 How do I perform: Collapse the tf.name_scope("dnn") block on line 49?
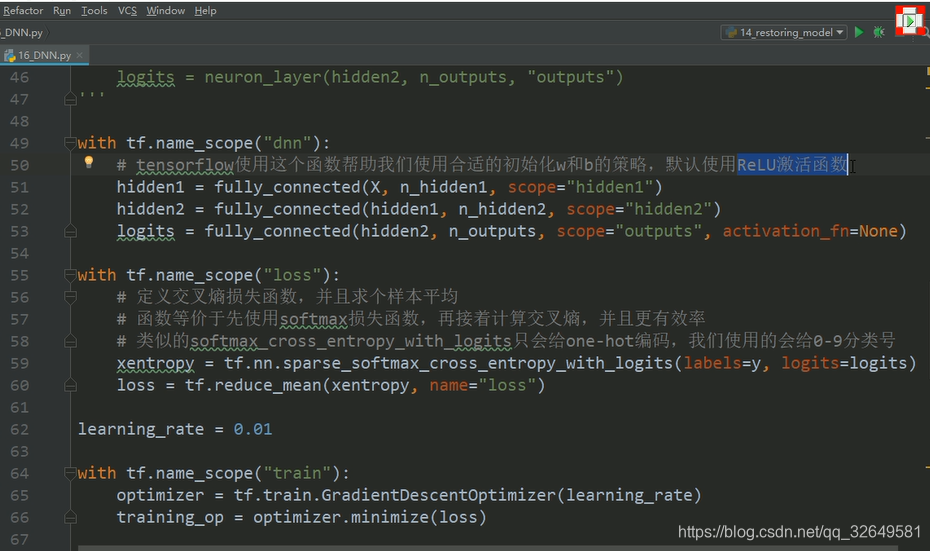coord(70,143)
